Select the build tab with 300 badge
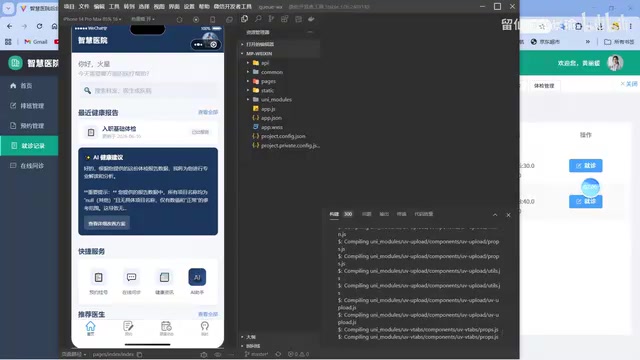This screenshot has width=640, height=360. (x=341, y=214)
